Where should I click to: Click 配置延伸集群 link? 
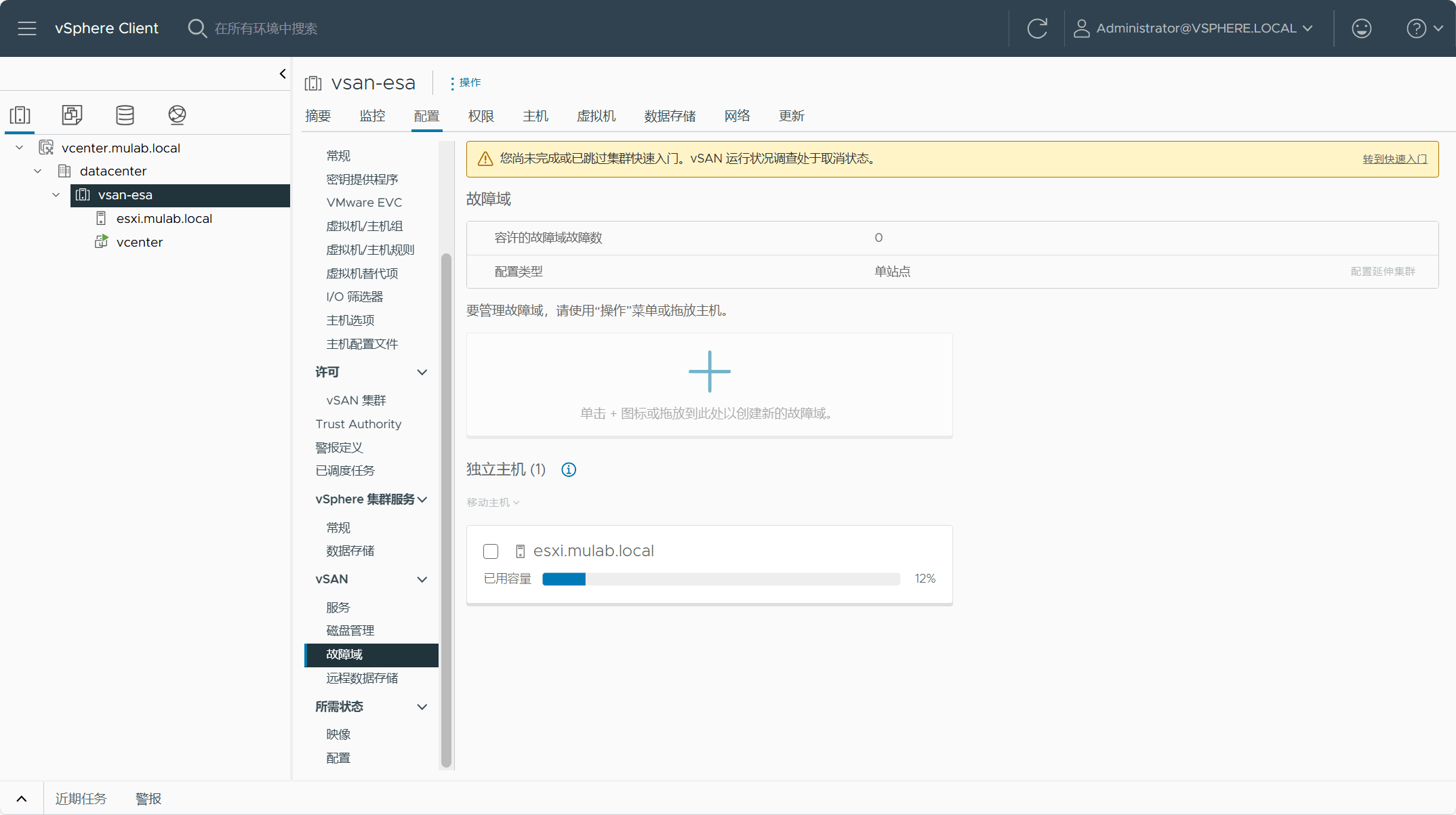pyautogui.click(x=1383, y=272)
